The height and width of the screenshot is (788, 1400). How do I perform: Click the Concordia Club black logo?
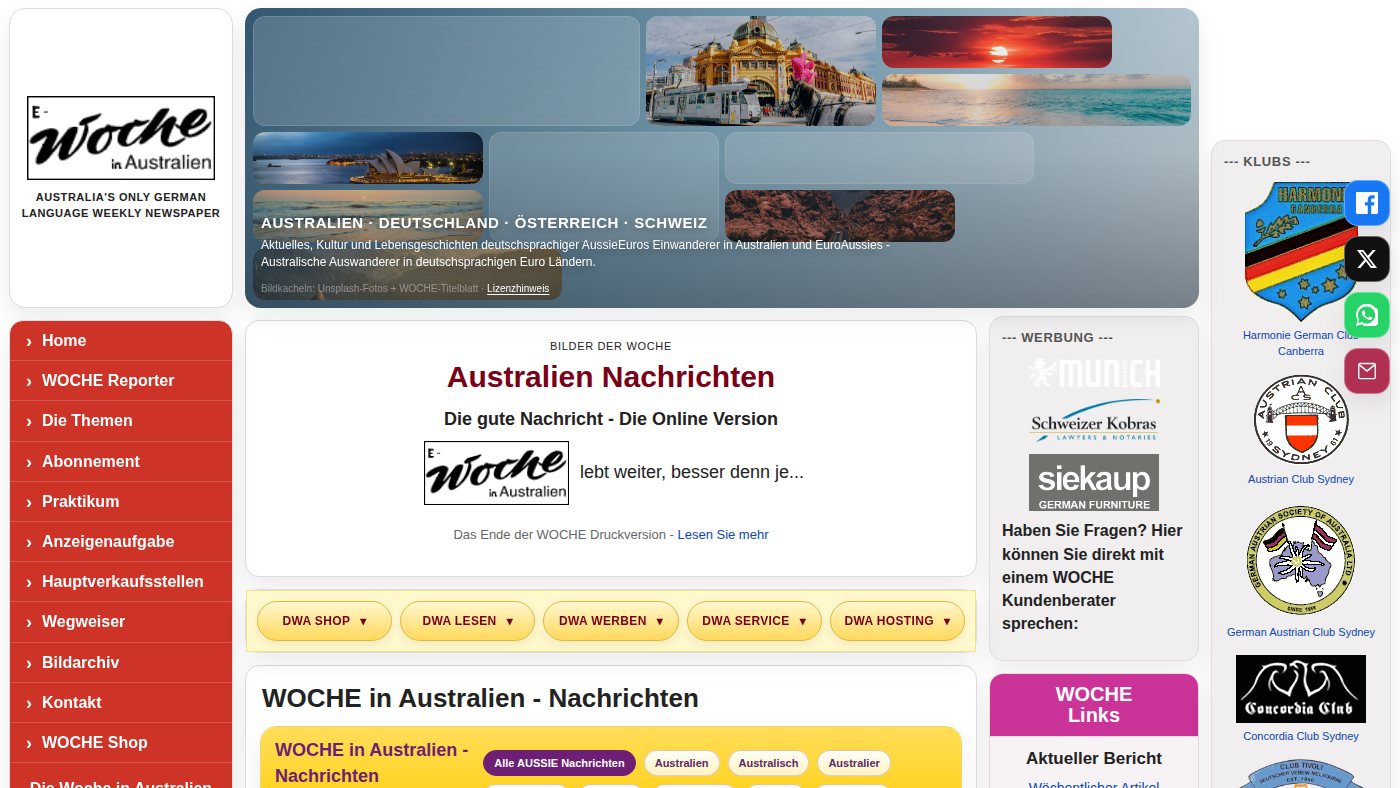point(1301,689)
